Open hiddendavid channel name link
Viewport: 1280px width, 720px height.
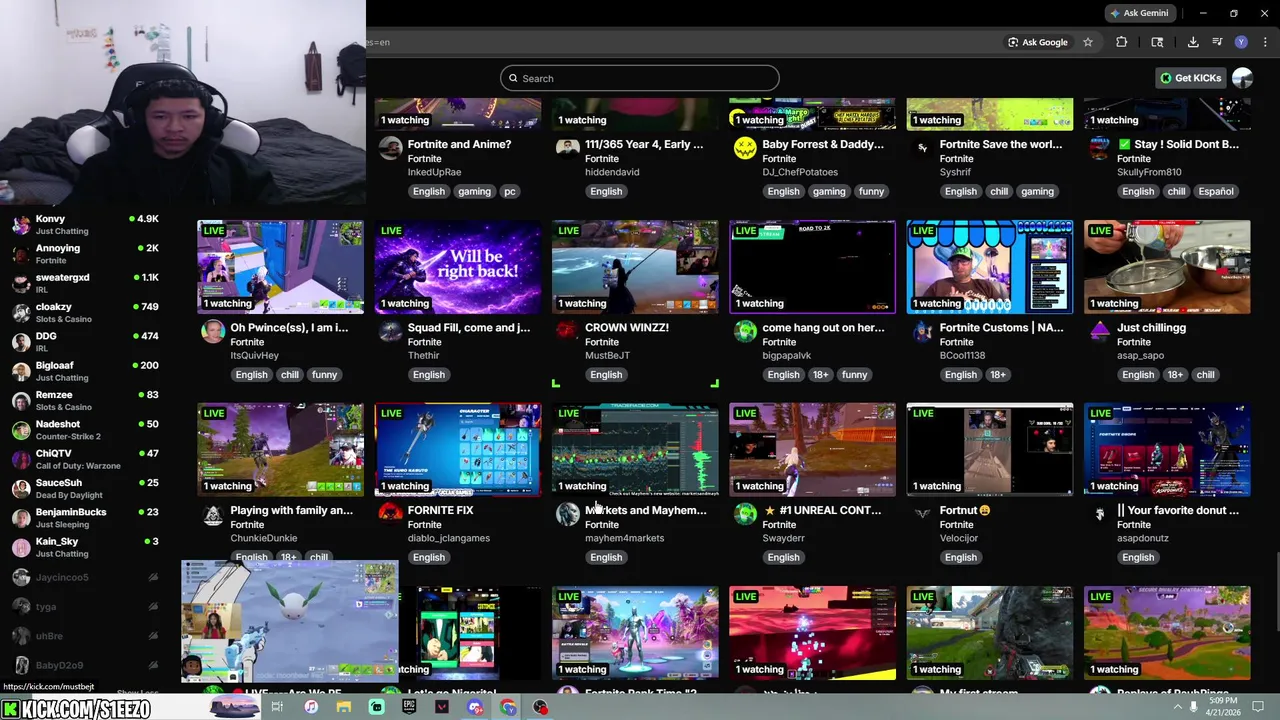coord(612,172)
